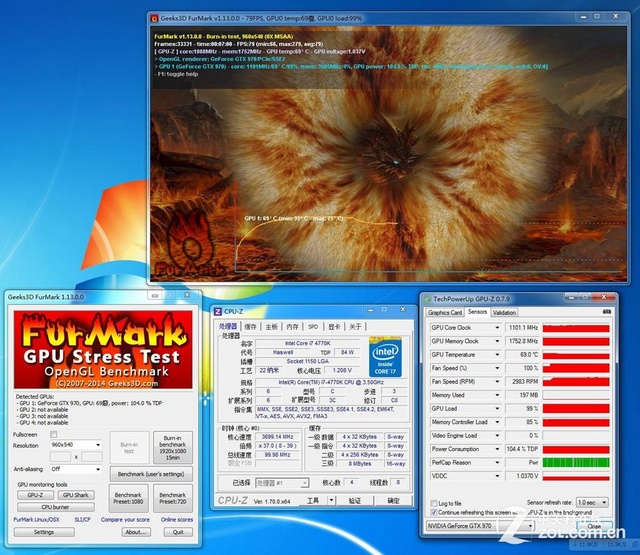Click the CPU-Z 确定 button
The width and height of the screenshot is (640, 555).
393,501
